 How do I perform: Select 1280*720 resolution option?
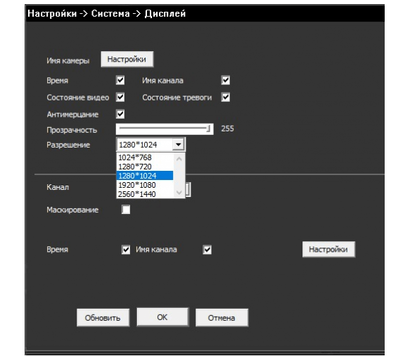coord(145,166)
